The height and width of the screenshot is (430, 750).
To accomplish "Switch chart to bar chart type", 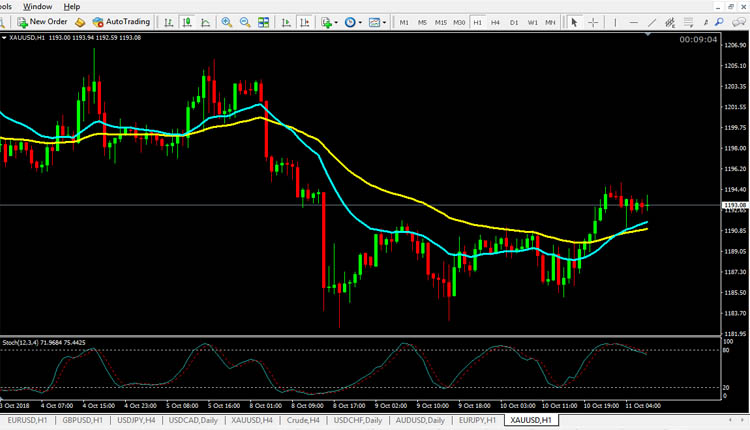I will 168,22.
